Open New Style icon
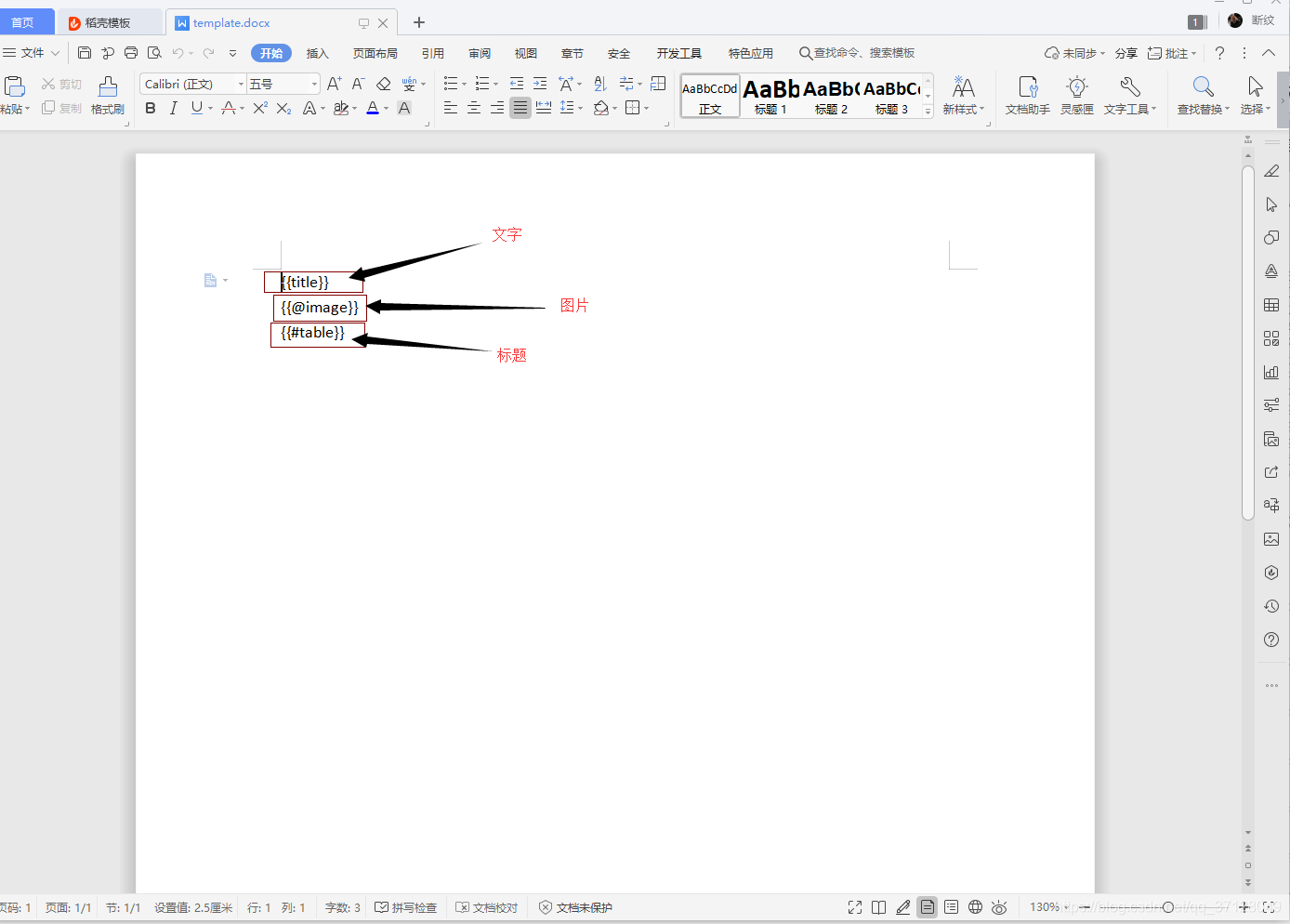This screenshot has height=924, width=1290. [964, 96]
